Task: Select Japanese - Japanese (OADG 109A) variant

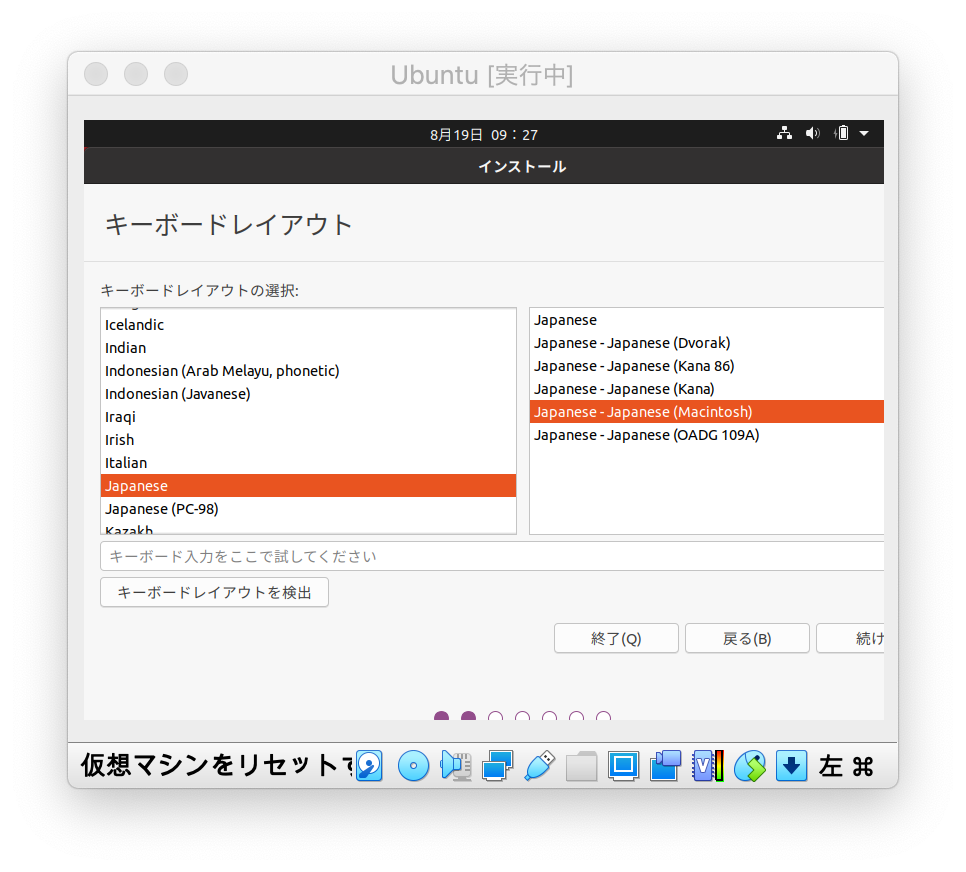Action: 707,435
